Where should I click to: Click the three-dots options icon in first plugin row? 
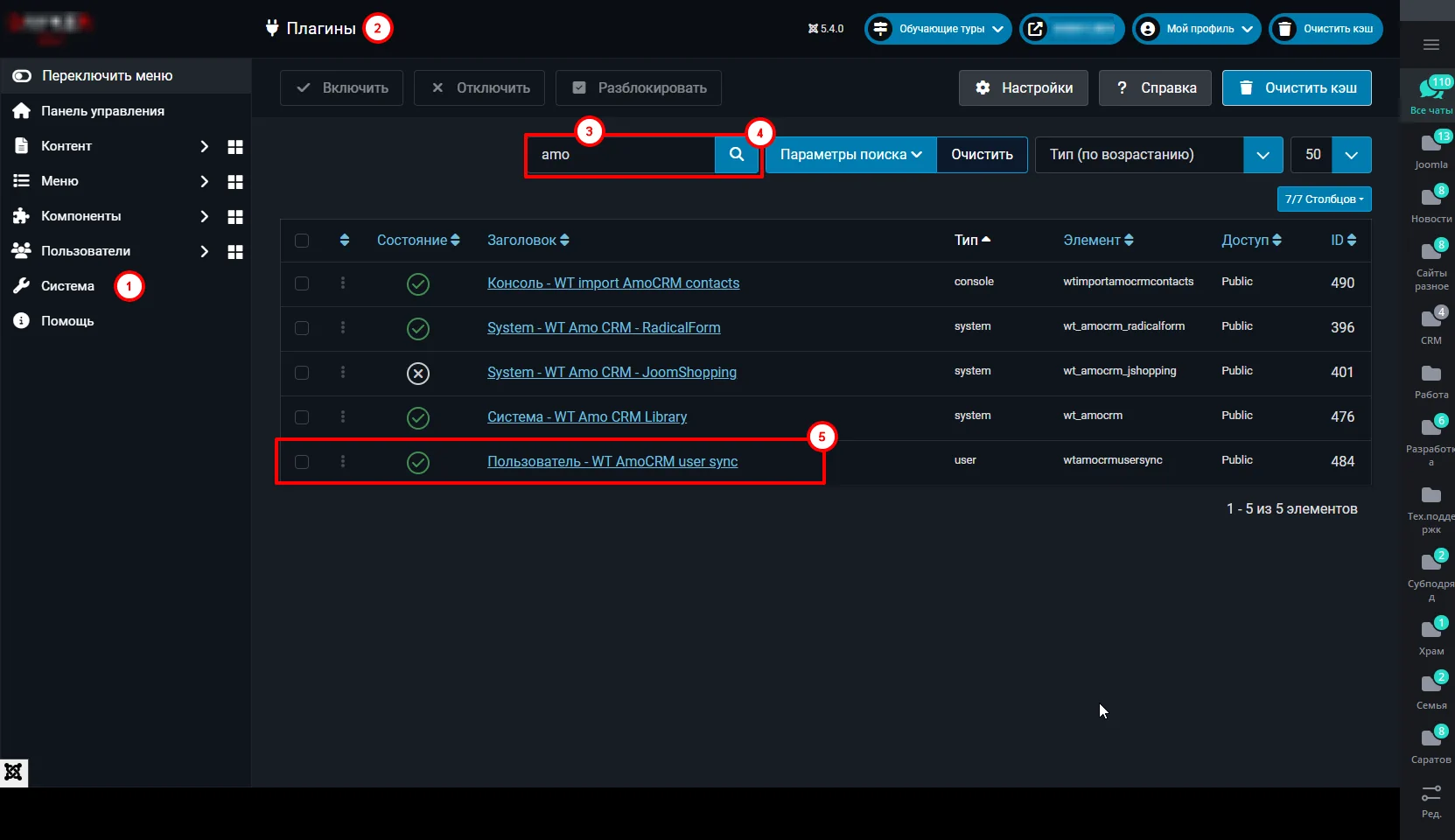[343, 283]
